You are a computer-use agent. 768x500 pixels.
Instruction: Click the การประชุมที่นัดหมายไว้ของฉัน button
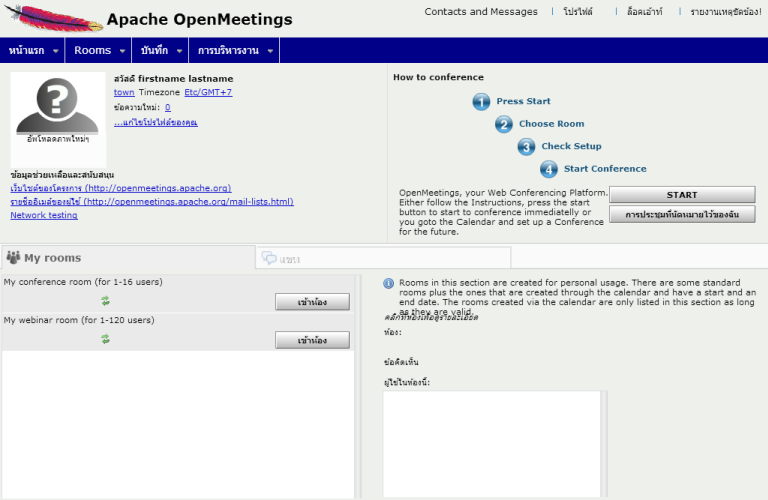click(x=682, y=214)
